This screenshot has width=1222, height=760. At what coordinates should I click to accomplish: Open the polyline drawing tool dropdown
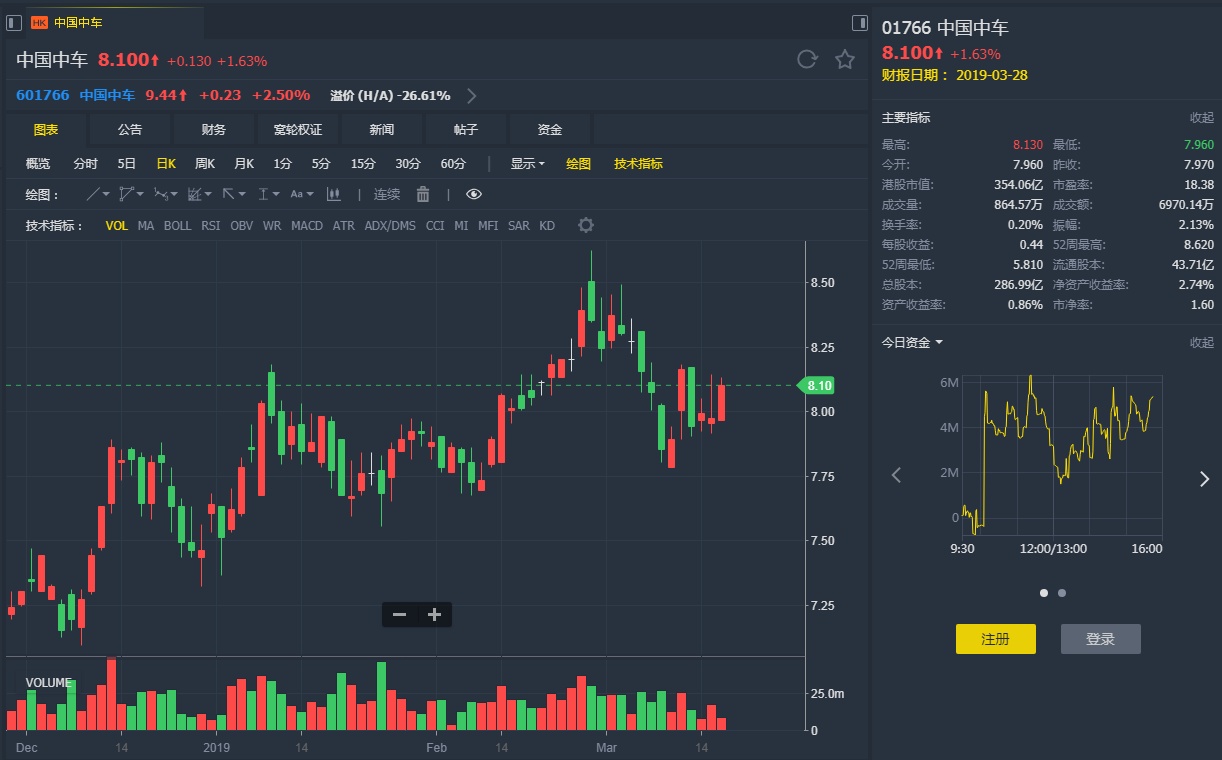[x=131, y=194]
